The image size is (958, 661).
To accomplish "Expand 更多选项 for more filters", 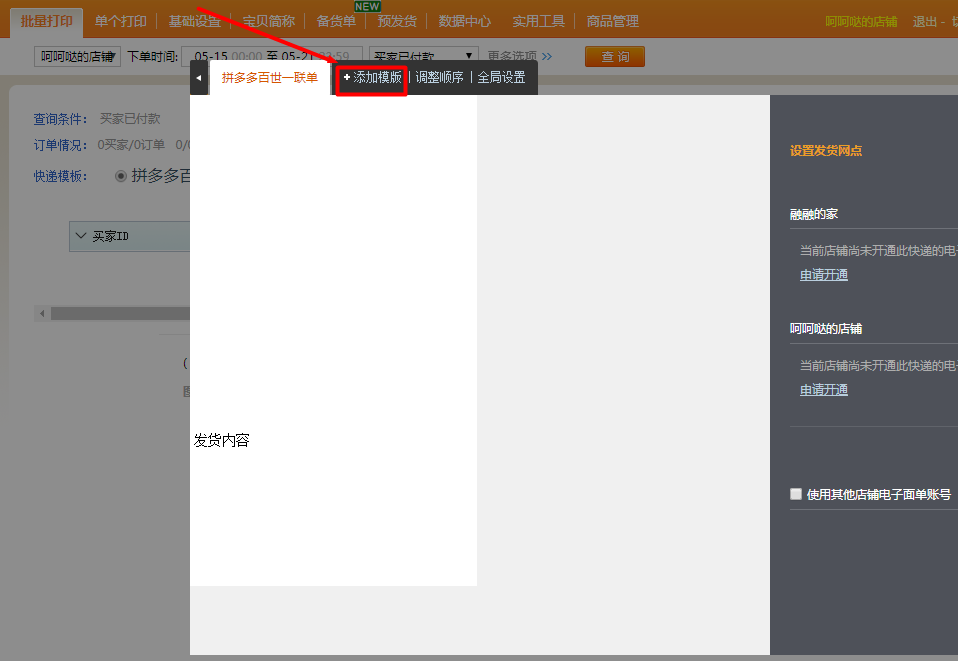I will pos(519,56).
